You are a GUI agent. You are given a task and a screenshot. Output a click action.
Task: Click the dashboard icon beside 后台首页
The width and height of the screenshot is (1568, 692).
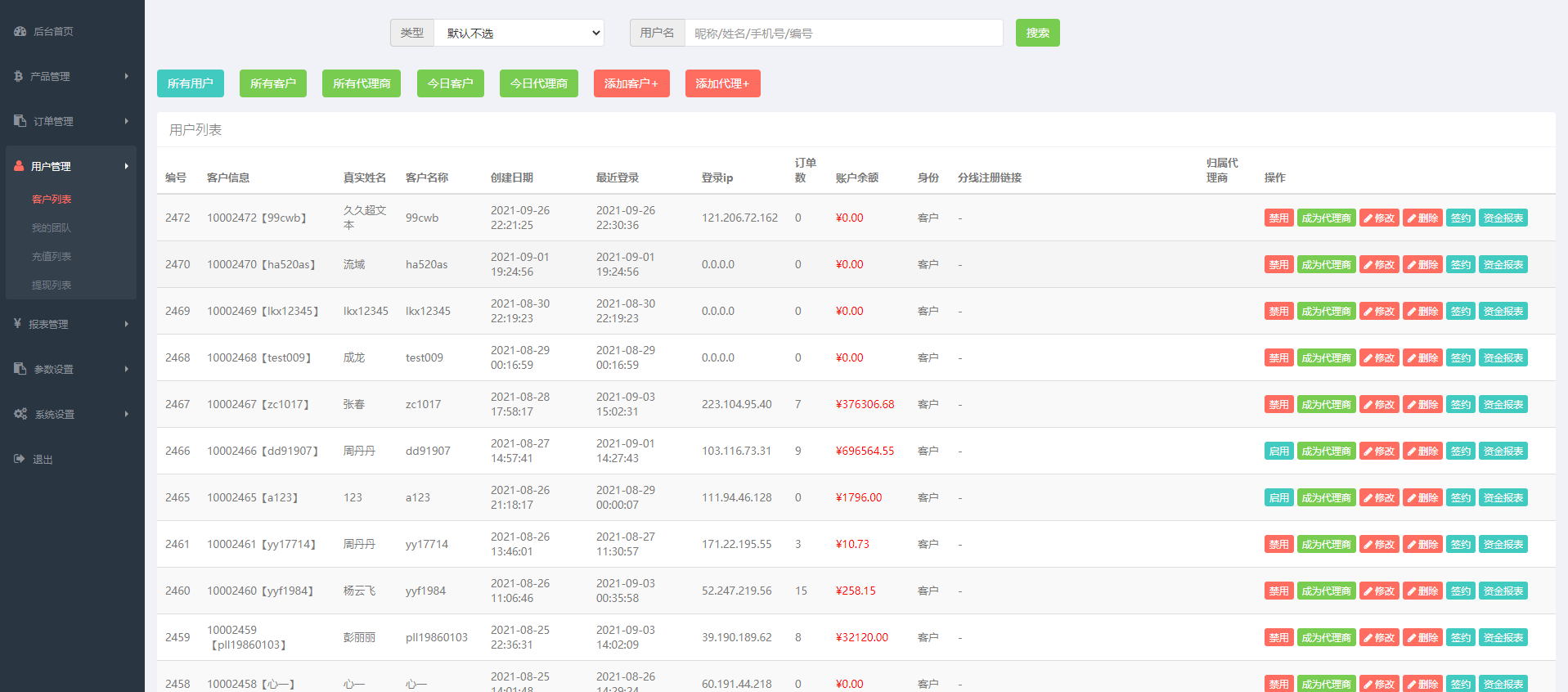click(x=20, y=31)
